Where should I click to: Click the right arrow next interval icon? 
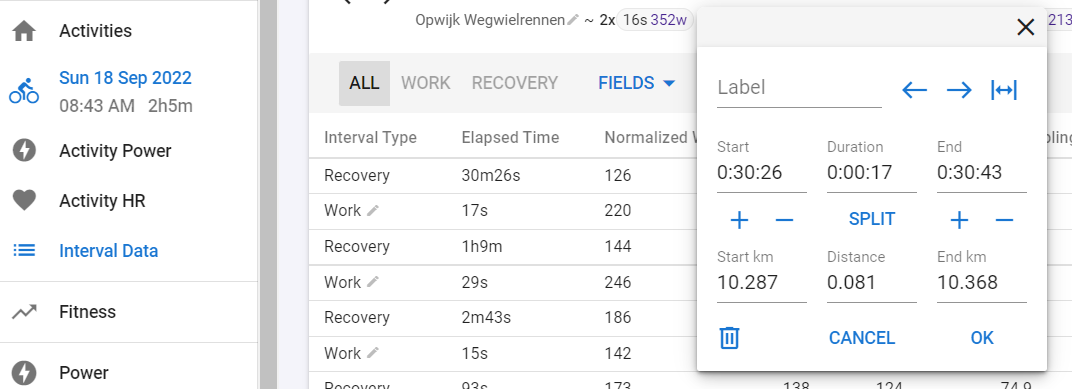pyautogui.click(x=959, y=90)
